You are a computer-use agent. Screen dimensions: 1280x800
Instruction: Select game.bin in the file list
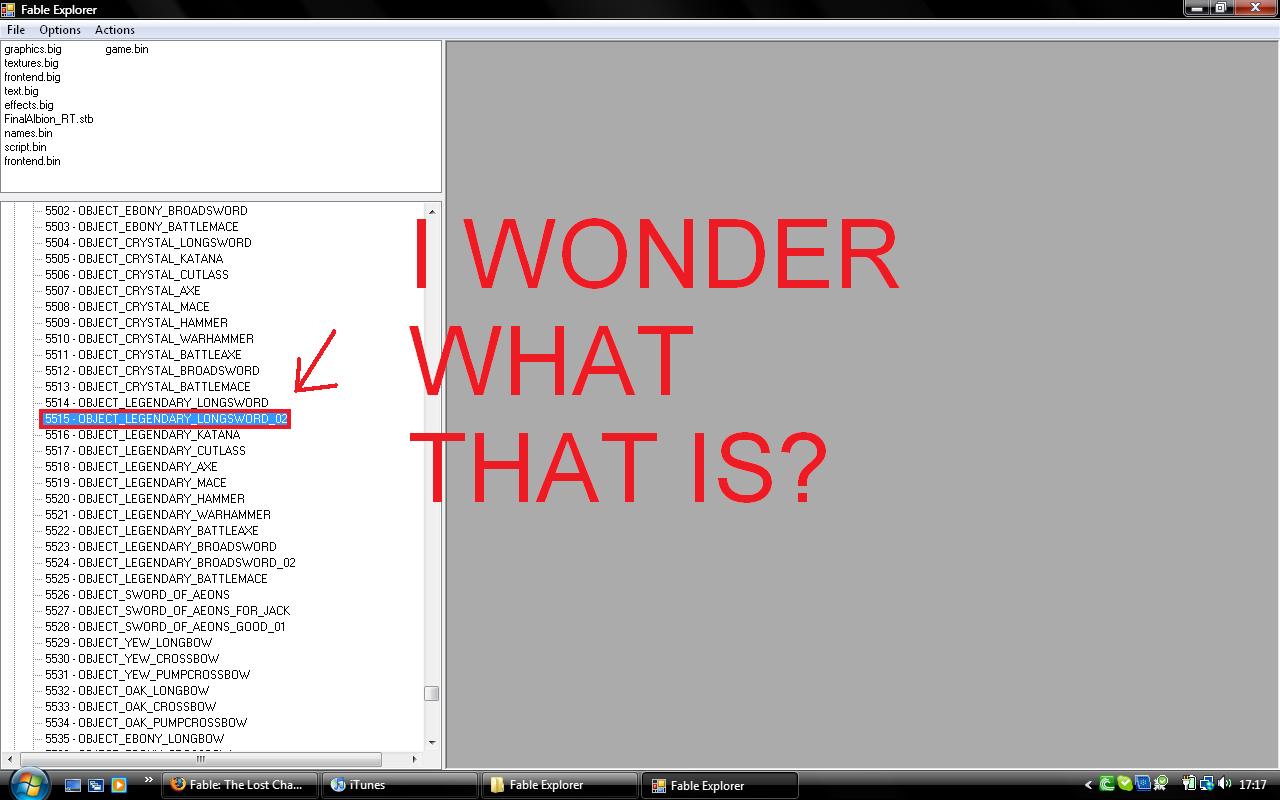(127, 49)
